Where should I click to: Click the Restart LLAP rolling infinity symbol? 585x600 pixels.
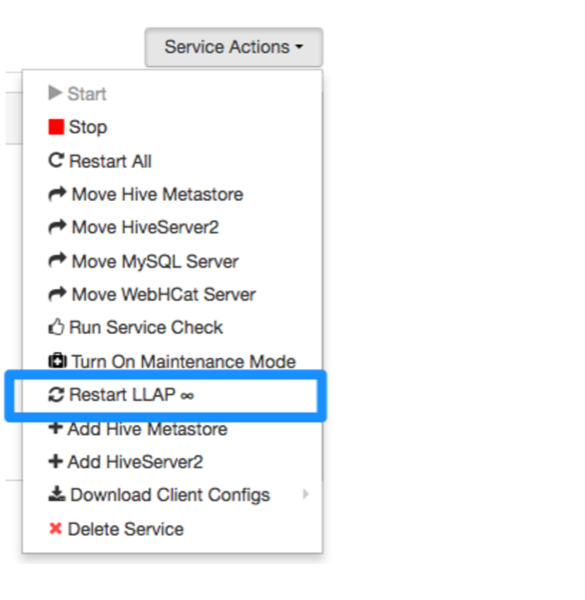point(187,396)
